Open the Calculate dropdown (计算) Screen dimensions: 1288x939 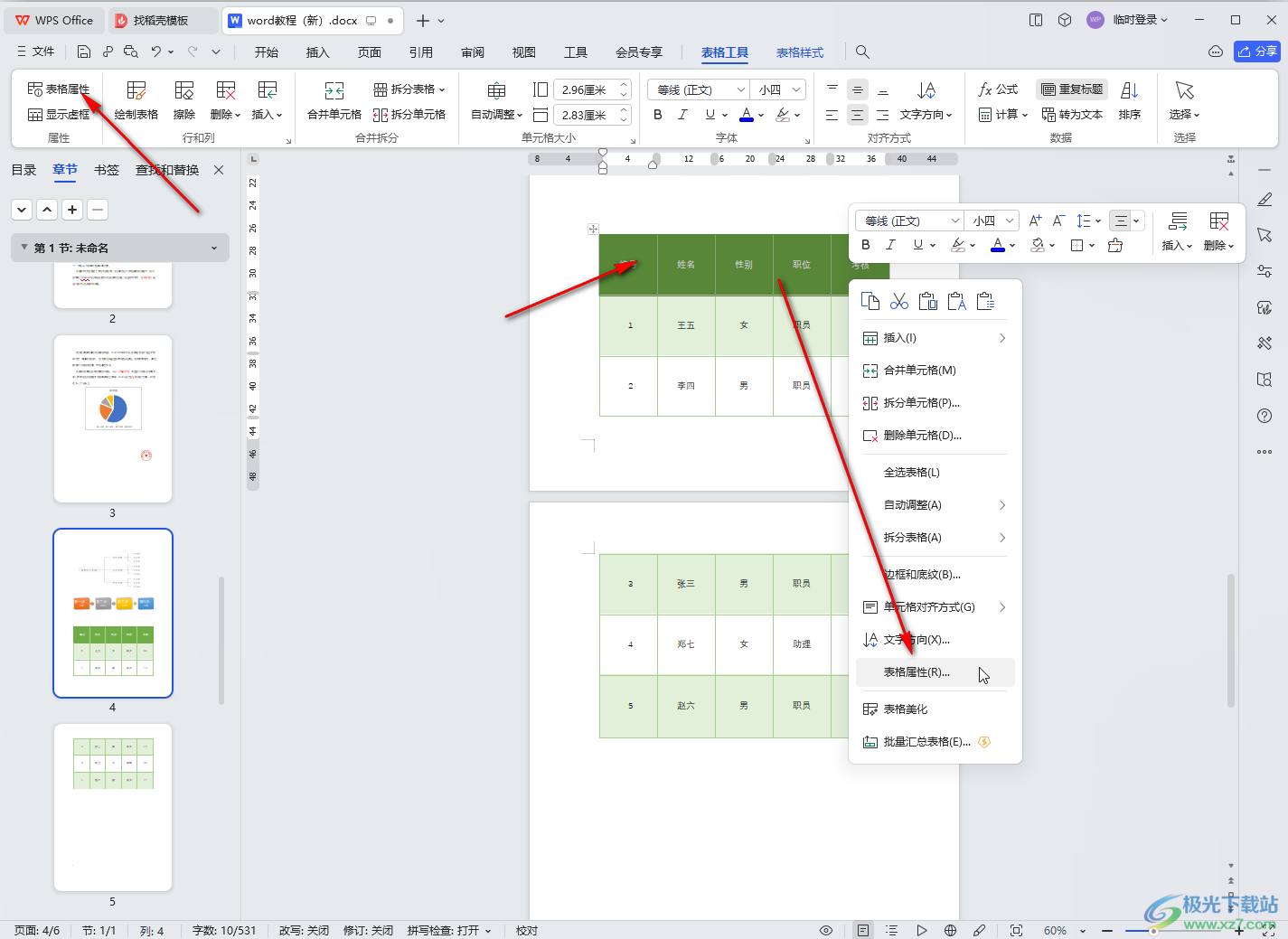tap(1003, 114)
